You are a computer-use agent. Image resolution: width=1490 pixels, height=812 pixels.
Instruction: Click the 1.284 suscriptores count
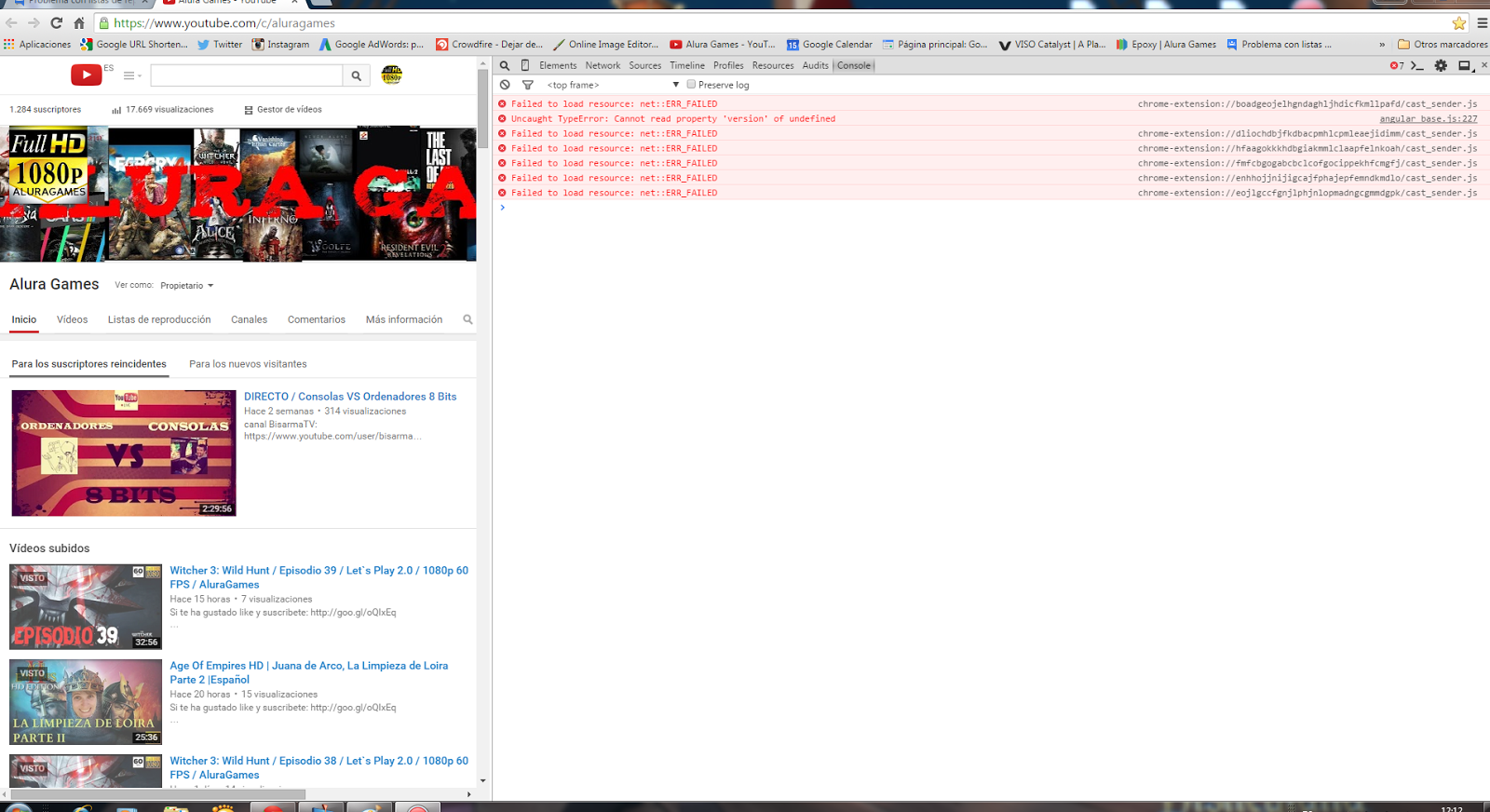[46, 110]
